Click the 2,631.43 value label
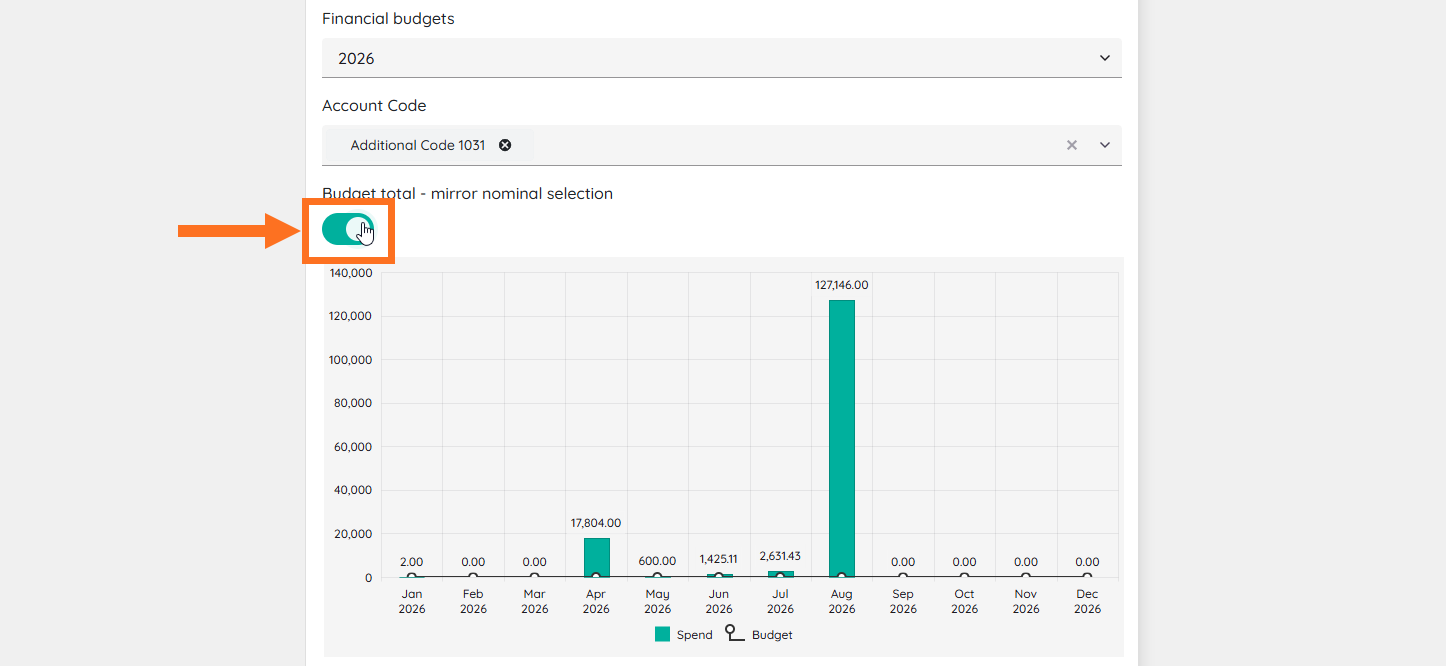This screenshot has height=666, width=1446. click(x=780, y=556)
